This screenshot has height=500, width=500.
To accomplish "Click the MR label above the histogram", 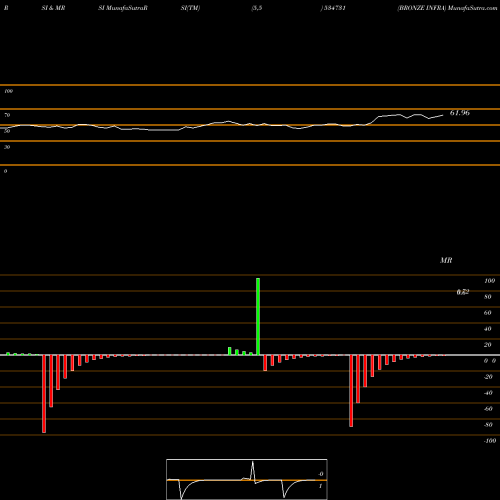I will click(x=446, y=260).
